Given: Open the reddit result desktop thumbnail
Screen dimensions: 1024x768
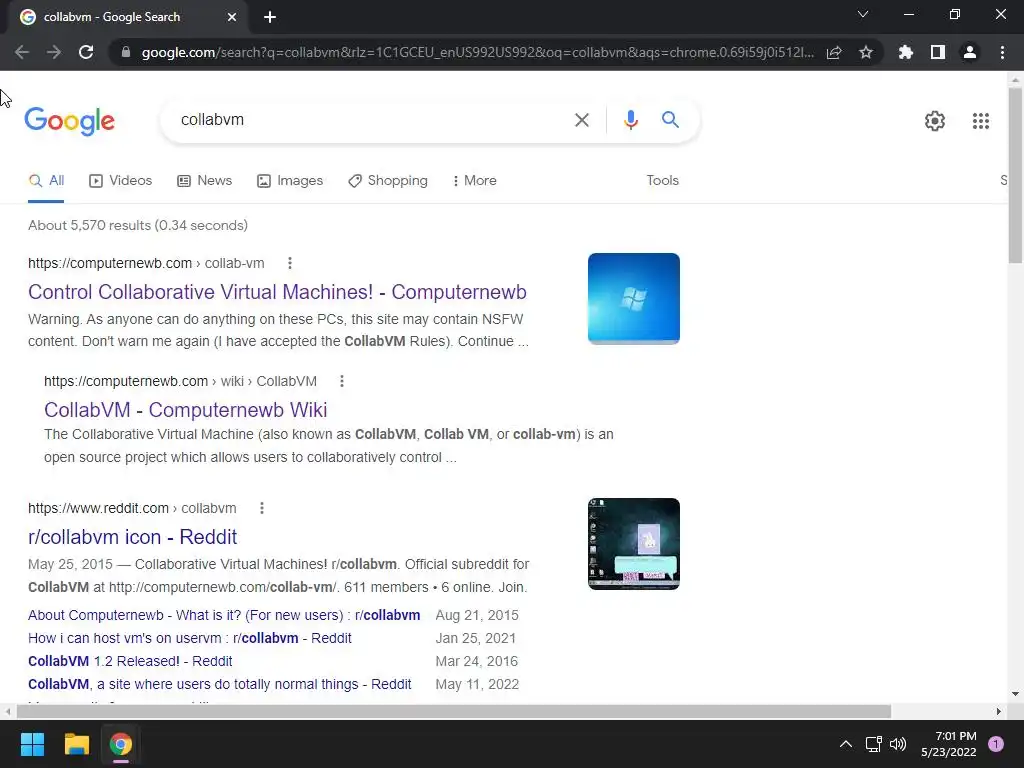Looking at the screenshot, I should pyautogui.click(x=633, y=544).
